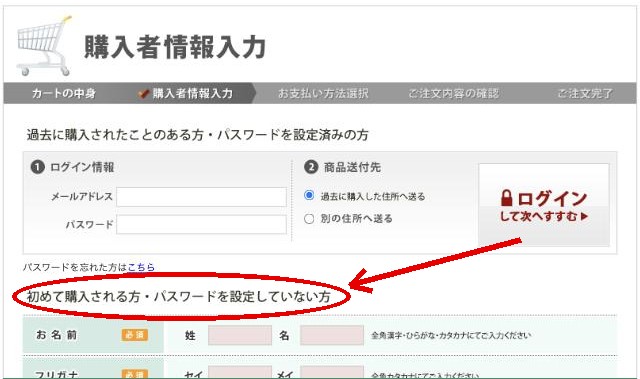The image size is (640, 379).
Task: Select 別の住所へ送る radio option
Action: 309,219
